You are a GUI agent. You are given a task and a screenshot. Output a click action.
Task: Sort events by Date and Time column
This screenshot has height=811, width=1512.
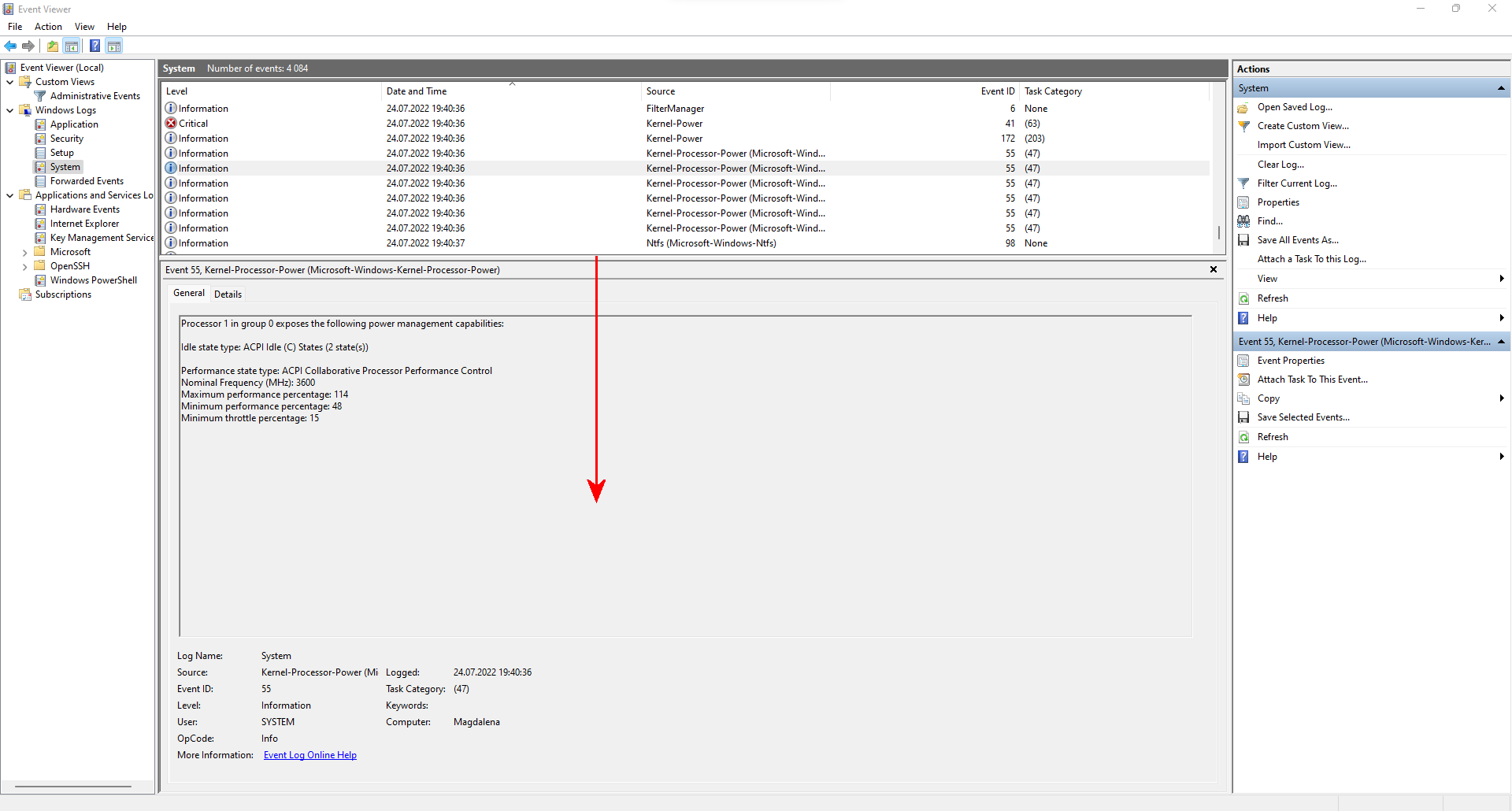pos(511,91)
